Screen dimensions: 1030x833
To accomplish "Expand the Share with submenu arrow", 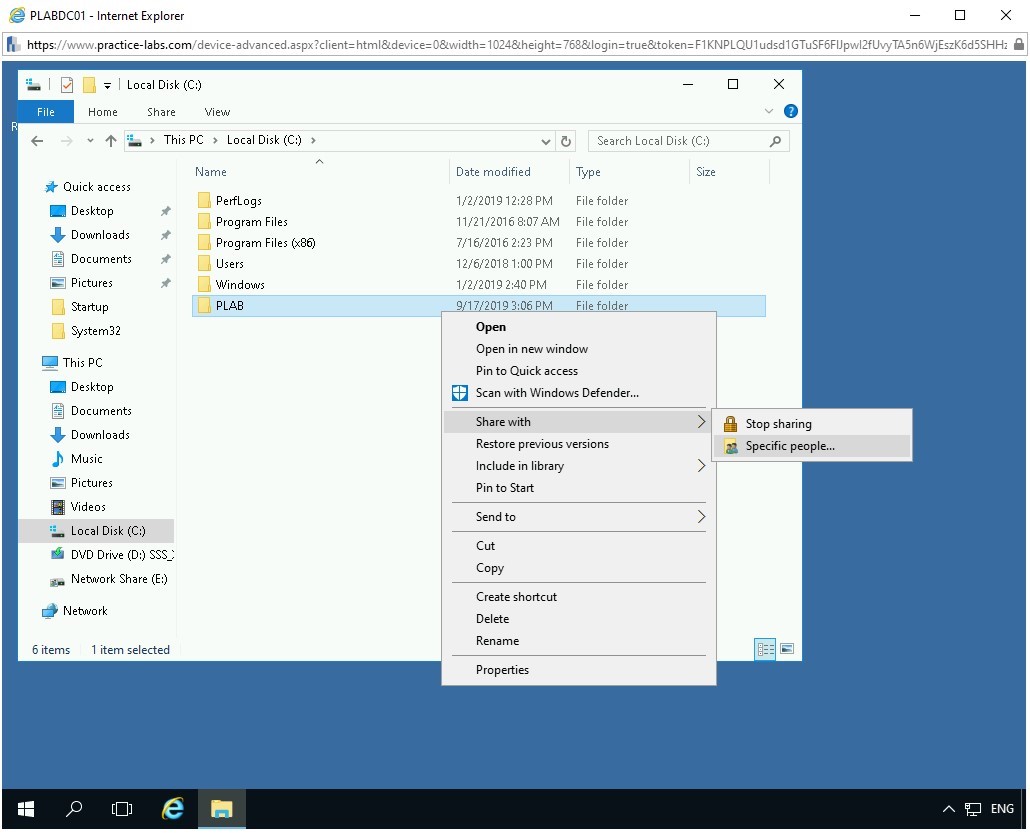I will pyautogui.click(x=701, y=422).
